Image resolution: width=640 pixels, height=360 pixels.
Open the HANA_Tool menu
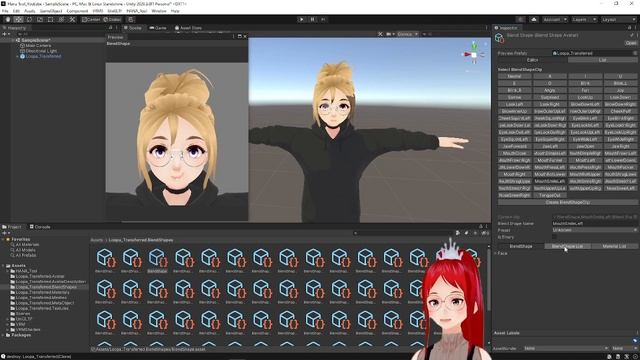(x=137, y=11)
